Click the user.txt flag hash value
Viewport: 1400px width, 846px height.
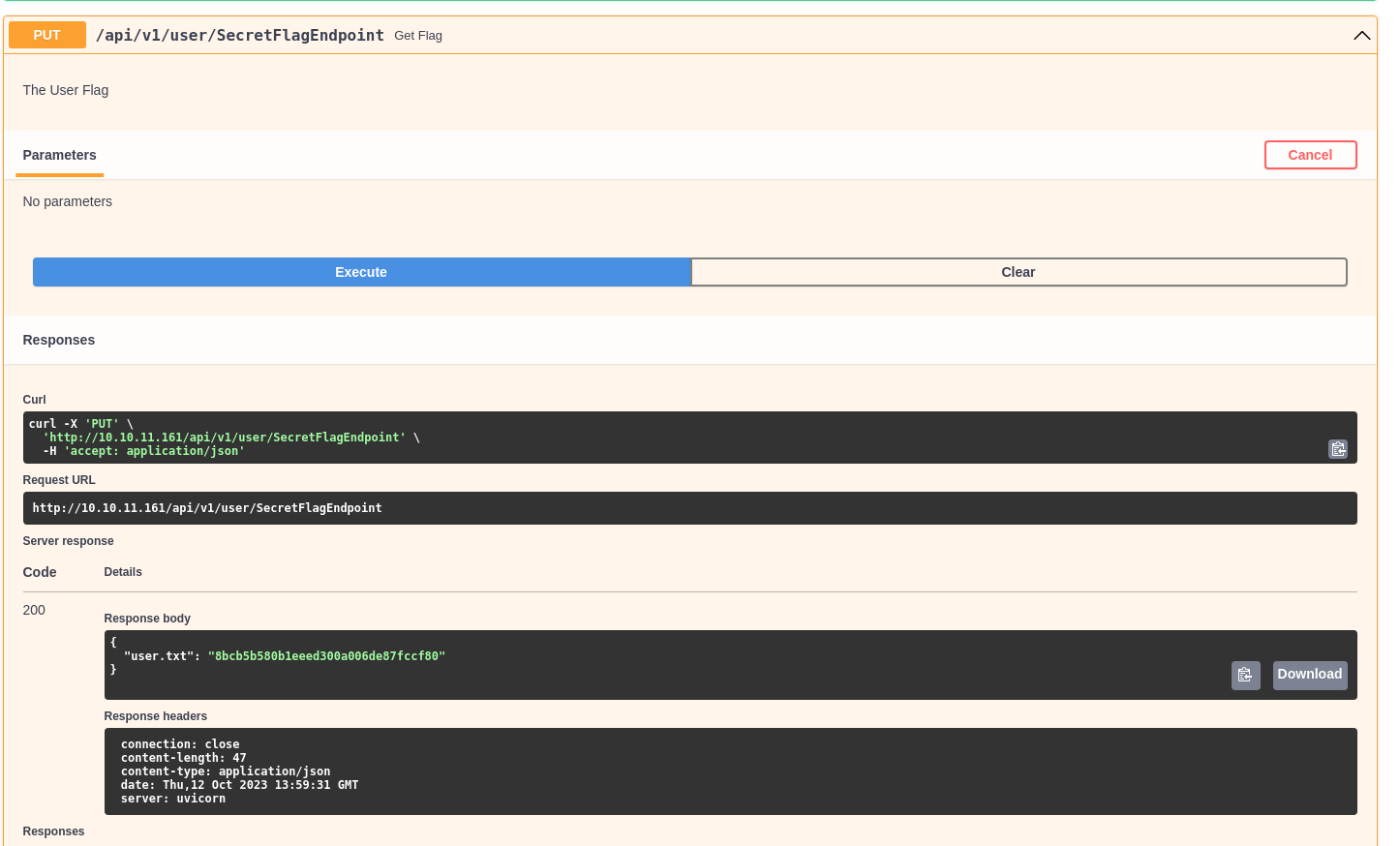tap(326, 656)
